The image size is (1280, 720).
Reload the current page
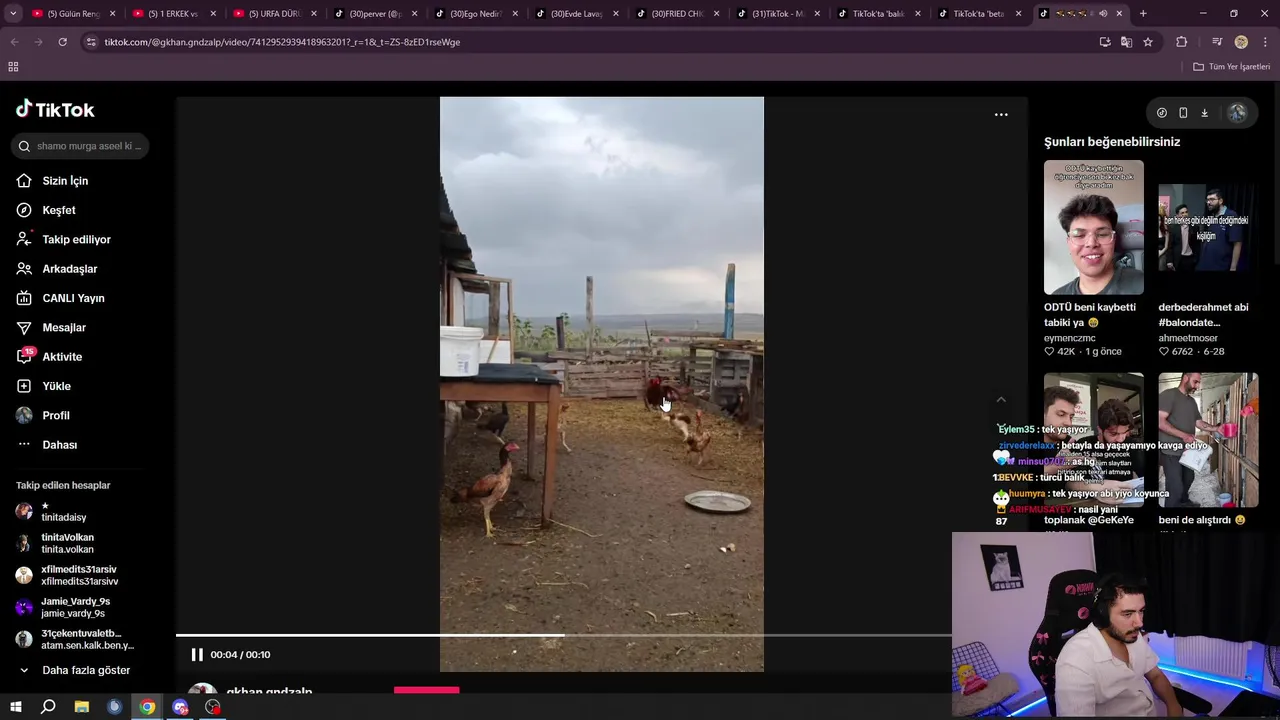62,42
